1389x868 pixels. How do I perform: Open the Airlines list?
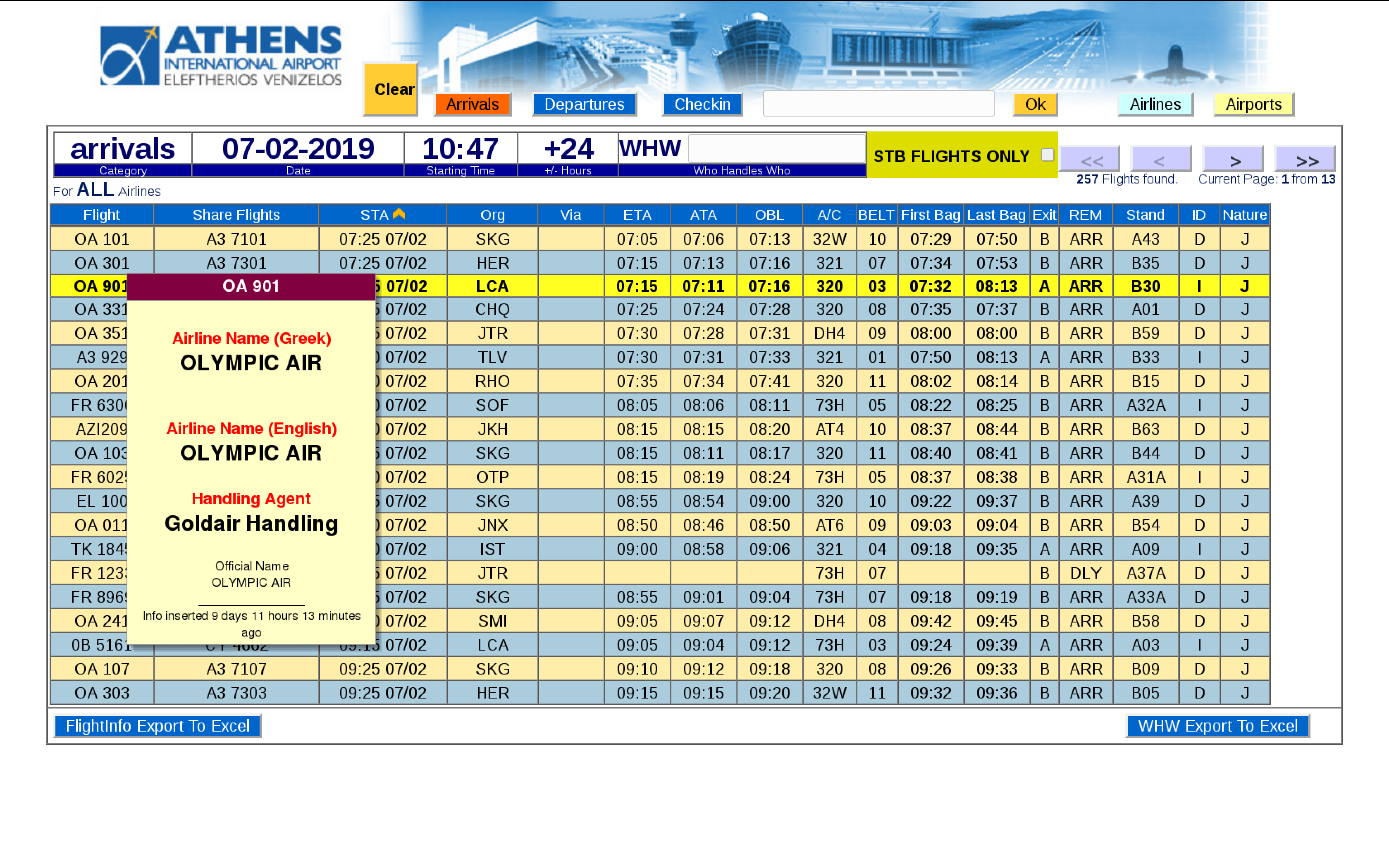click(x=1155, y=105)
